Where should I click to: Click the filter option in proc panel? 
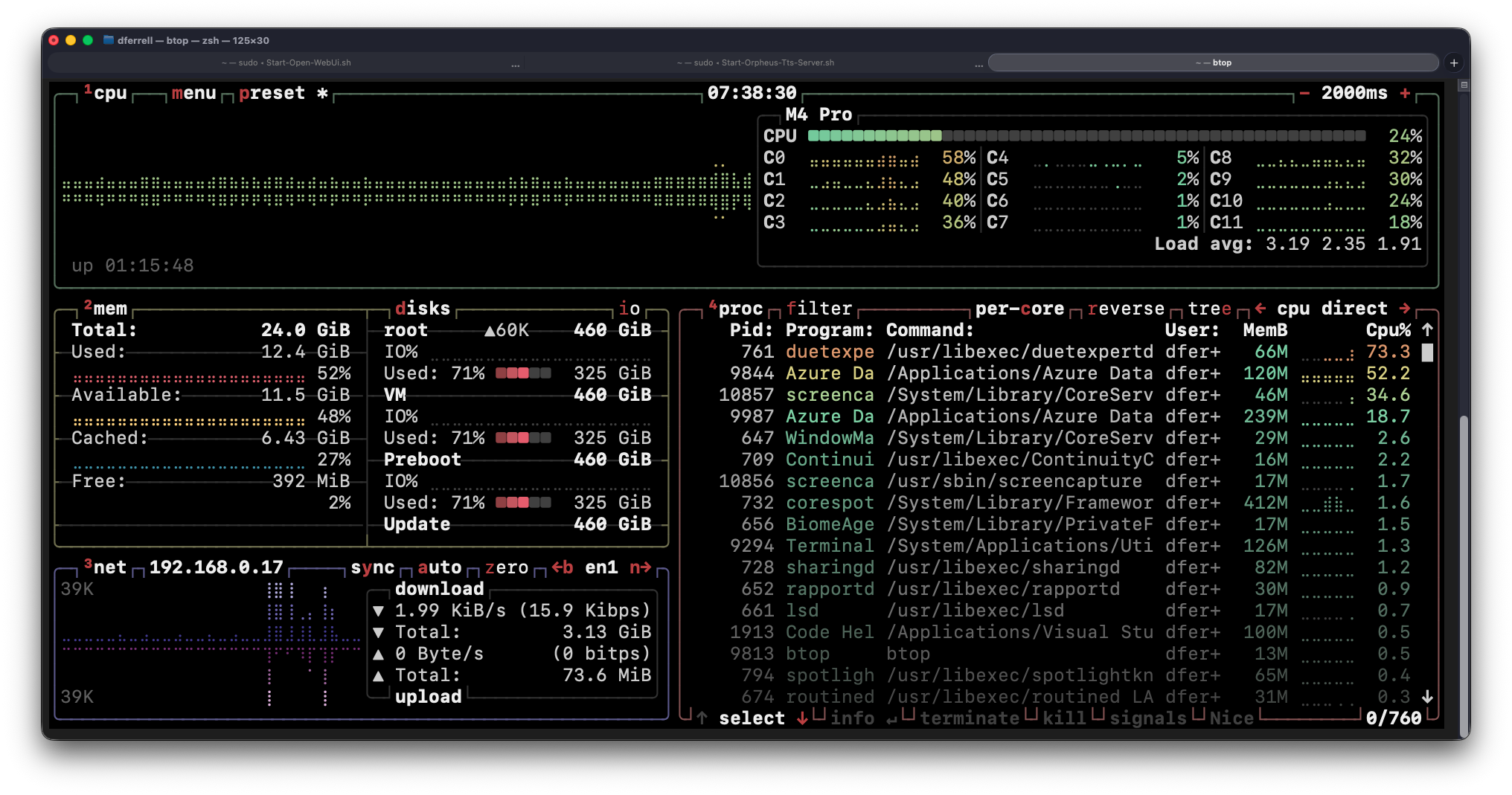click(x=819, y=309)
